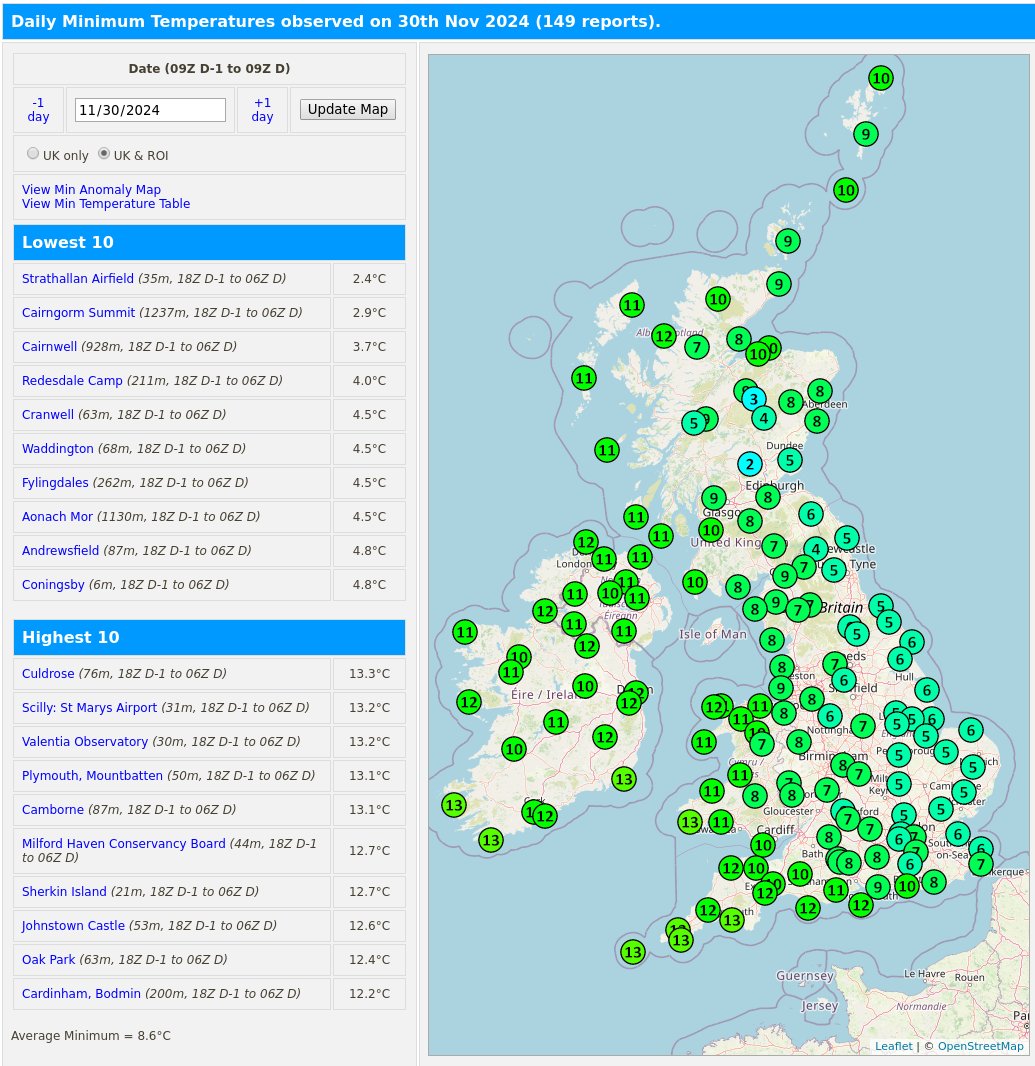Click the +1 day link

pyautogui.click(x=262, y=109)
